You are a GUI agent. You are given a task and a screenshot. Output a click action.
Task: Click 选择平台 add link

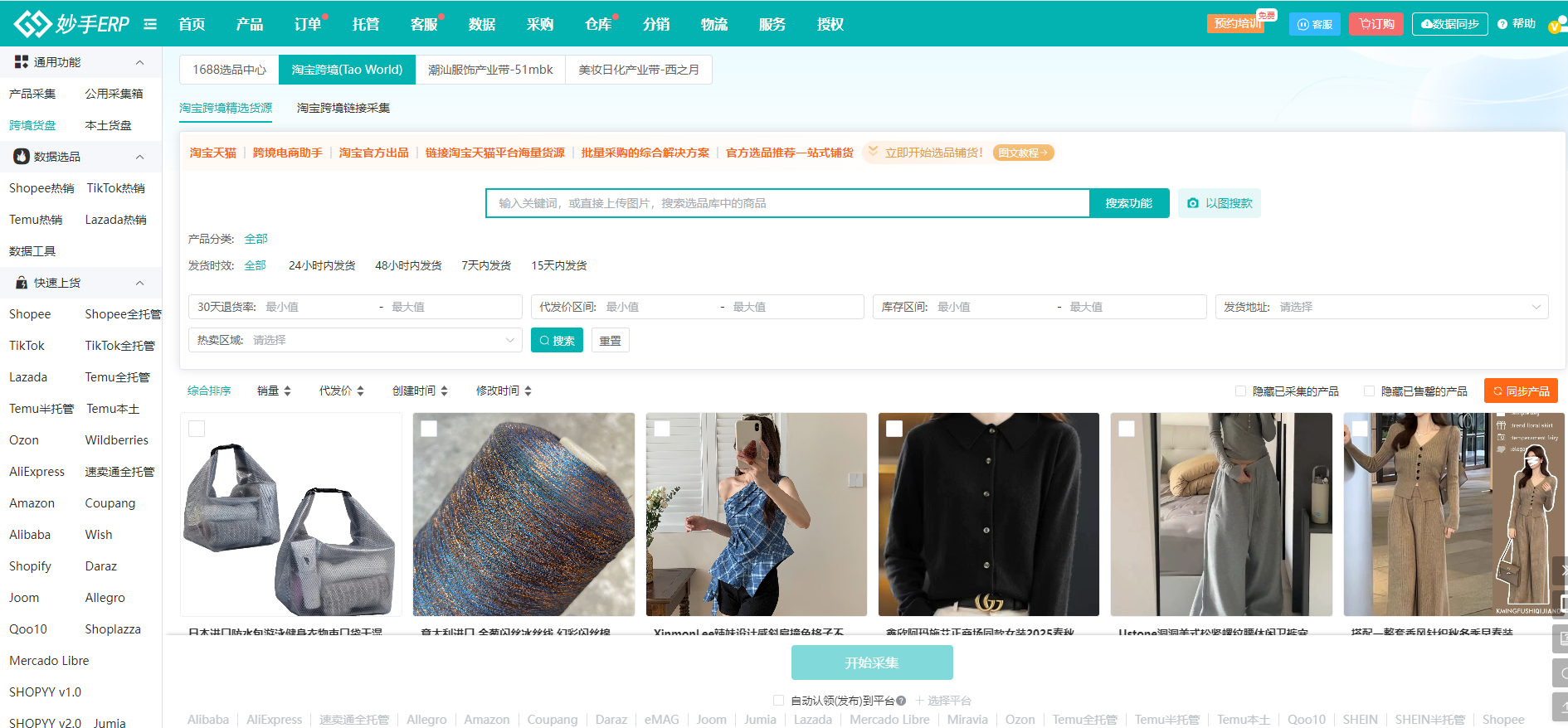click(x=942, y=701)
